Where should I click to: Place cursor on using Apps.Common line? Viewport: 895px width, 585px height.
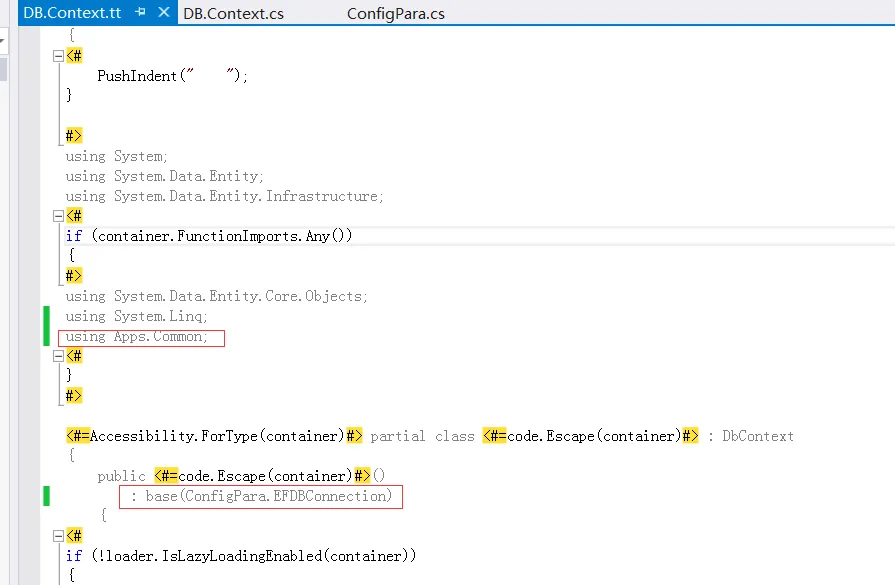point(137,337)
